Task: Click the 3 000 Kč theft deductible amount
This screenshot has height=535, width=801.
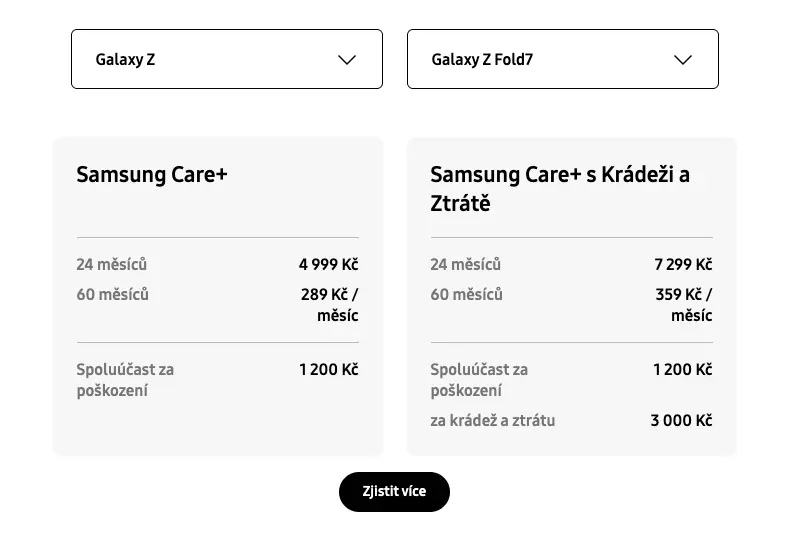Action: point(681,421)
